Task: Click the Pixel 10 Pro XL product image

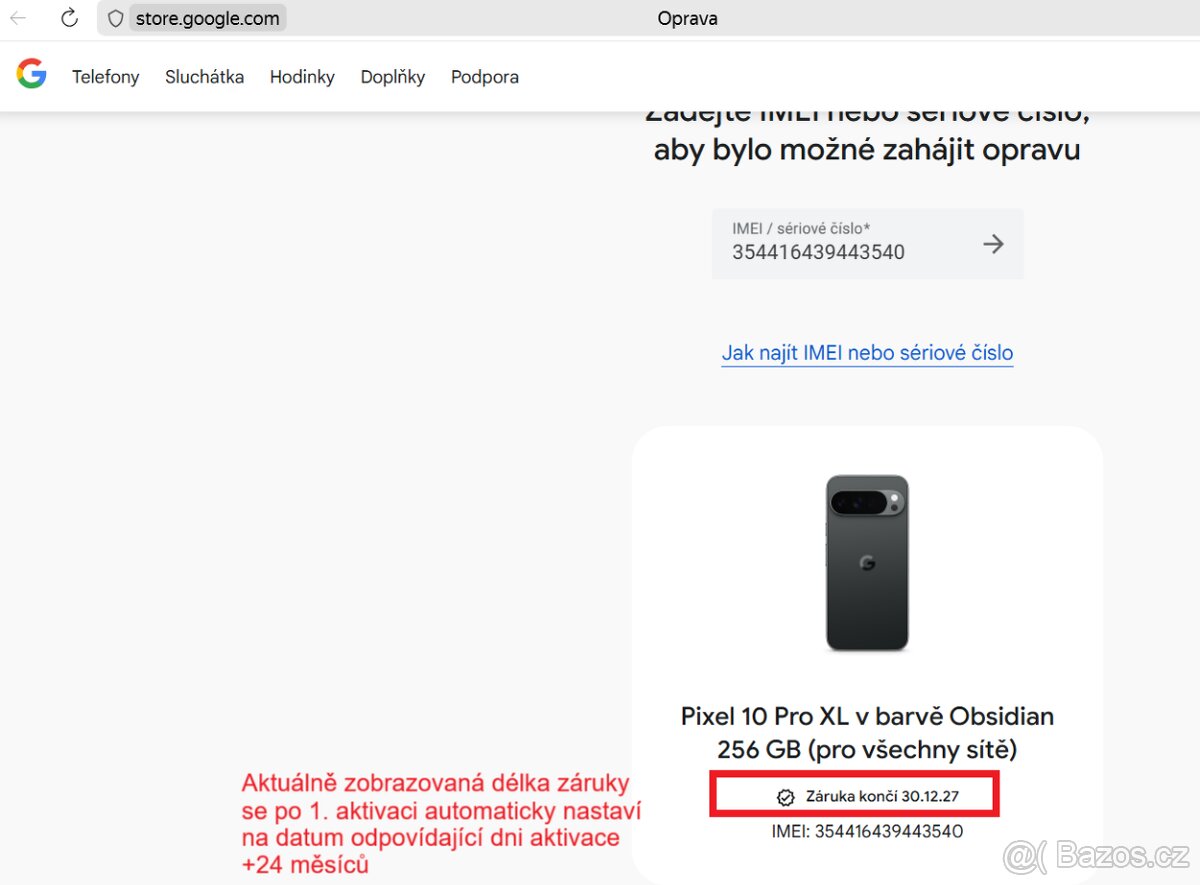Action: (867, 563)
